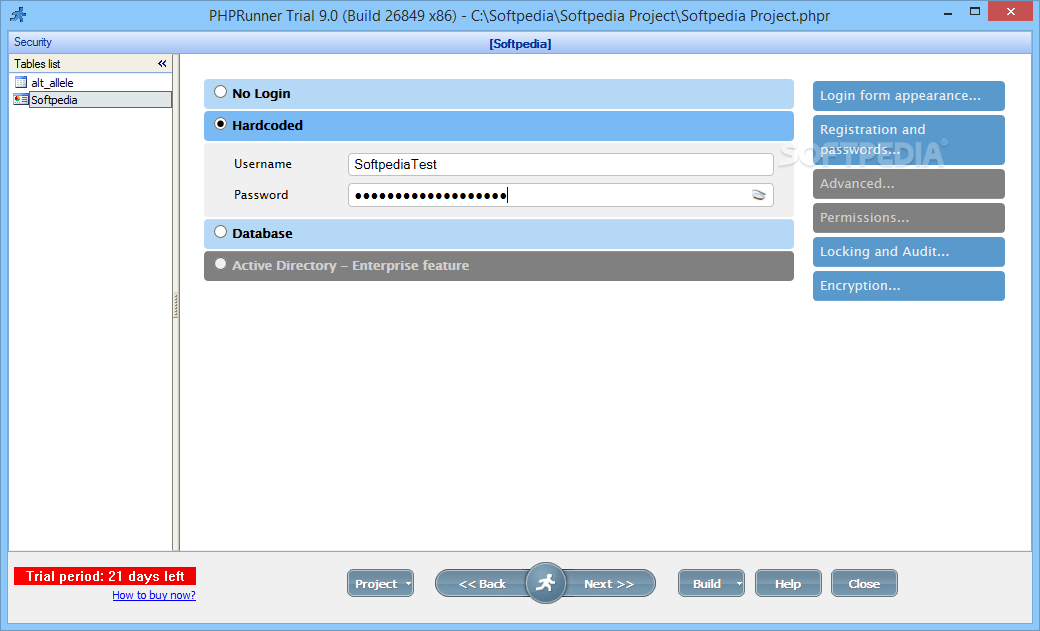Screen dimensions: 1040x631
Task: Minimize the PHPRunner window
Action: [948, 12]
